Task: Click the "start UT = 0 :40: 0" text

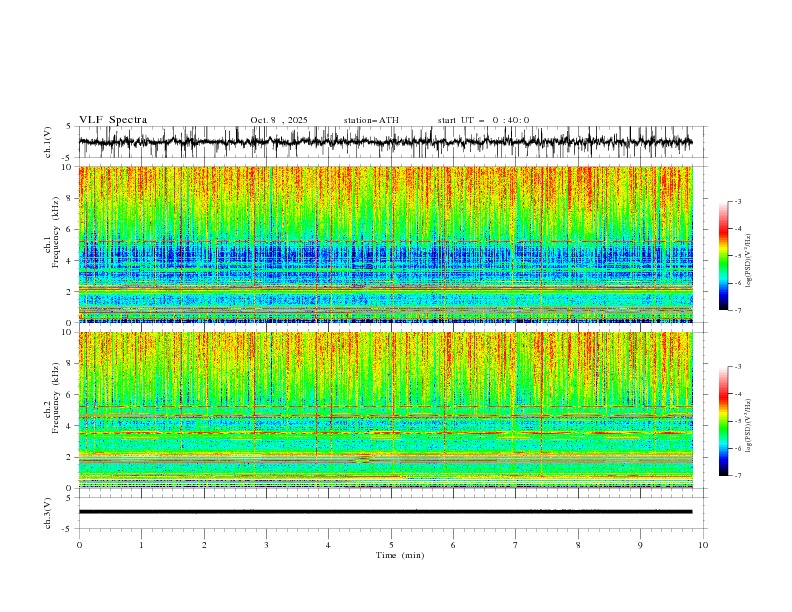Action: (483, 120)
